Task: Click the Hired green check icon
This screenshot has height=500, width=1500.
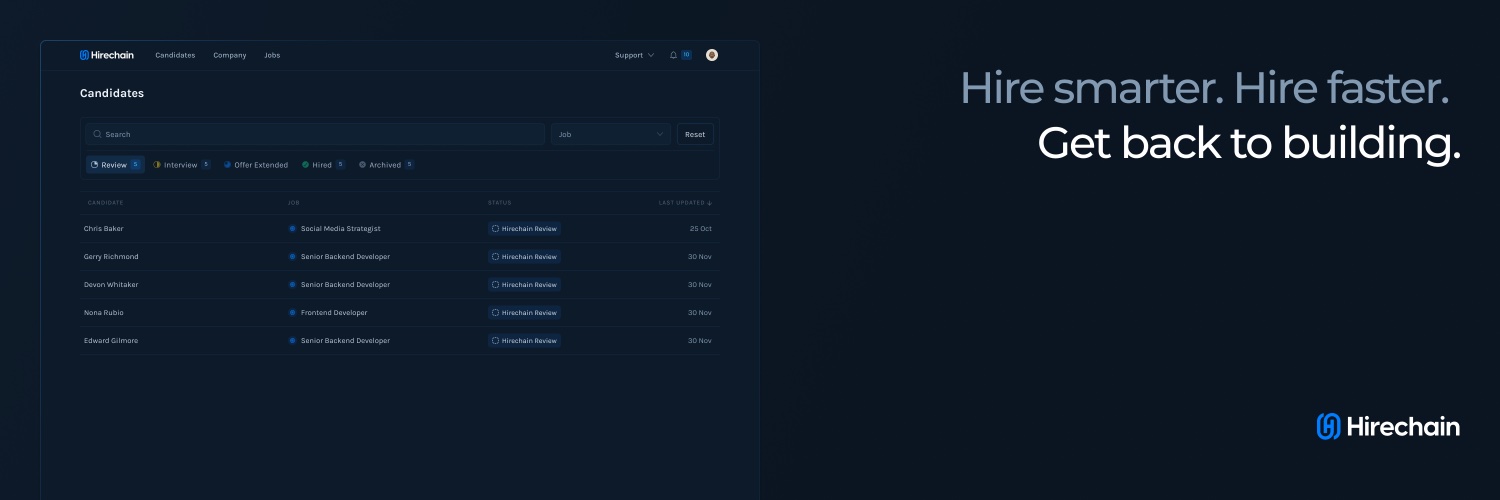Action: pyautogui.click(x=305, y=165)
